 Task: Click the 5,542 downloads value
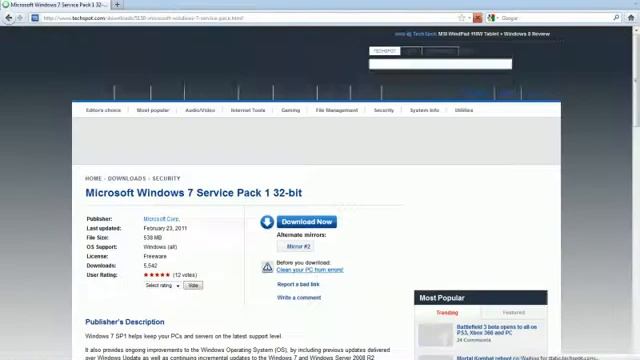click(x=150, y=266)
